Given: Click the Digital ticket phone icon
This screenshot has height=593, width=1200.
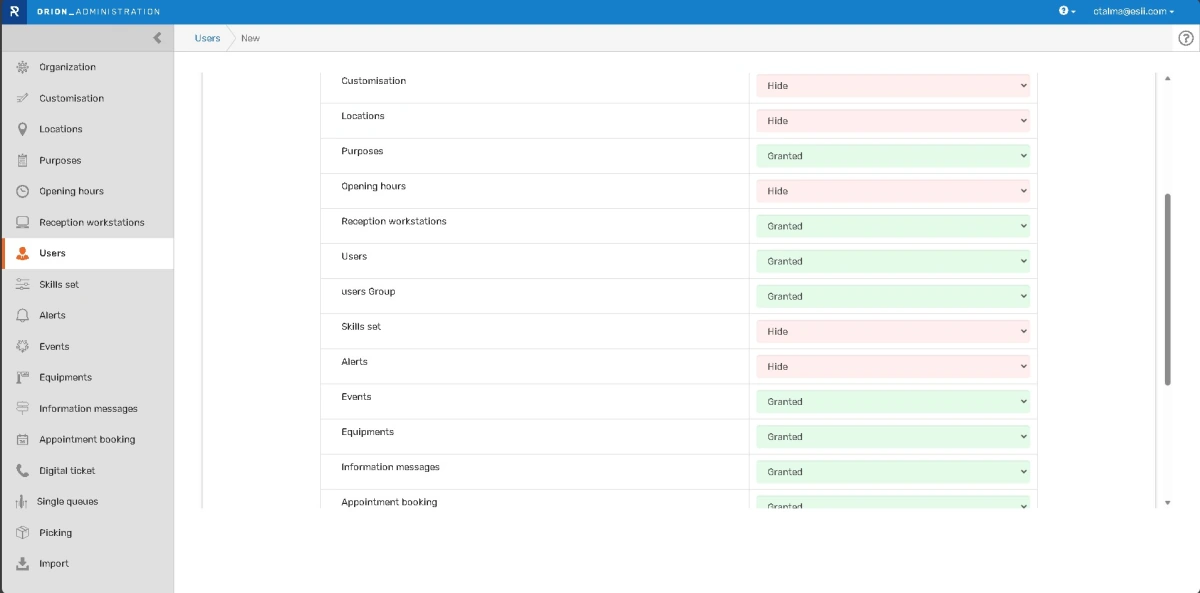Looking at the screenshot, I should pos(22,470).
